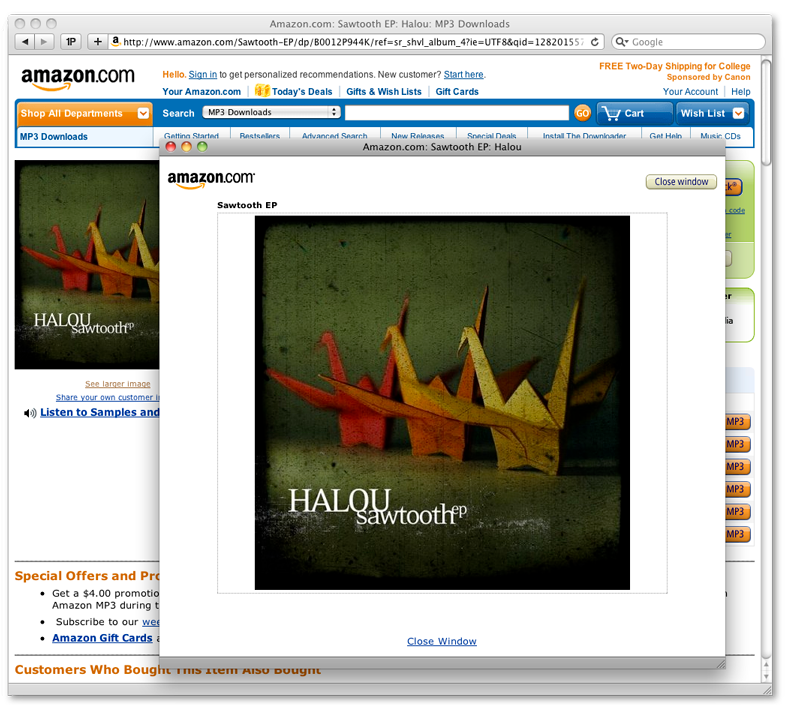The height and width of the screenshot is (705, 785).
Task: Click the Wish List button label
Action: click(702, 113)
